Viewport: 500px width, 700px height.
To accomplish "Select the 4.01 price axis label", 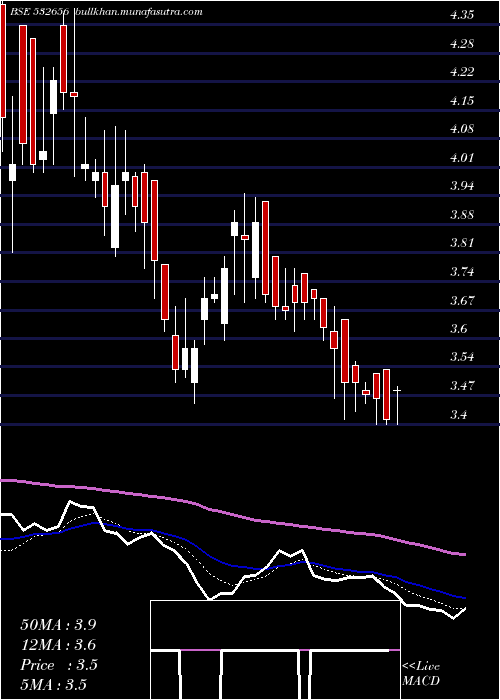I will click(x=462, y=158).
